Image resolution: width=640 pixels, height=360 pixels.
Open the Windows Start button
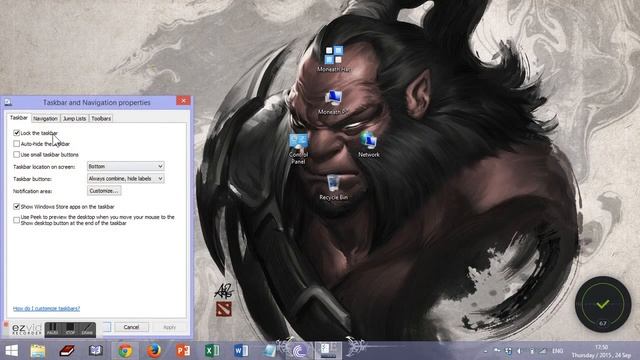11,351
